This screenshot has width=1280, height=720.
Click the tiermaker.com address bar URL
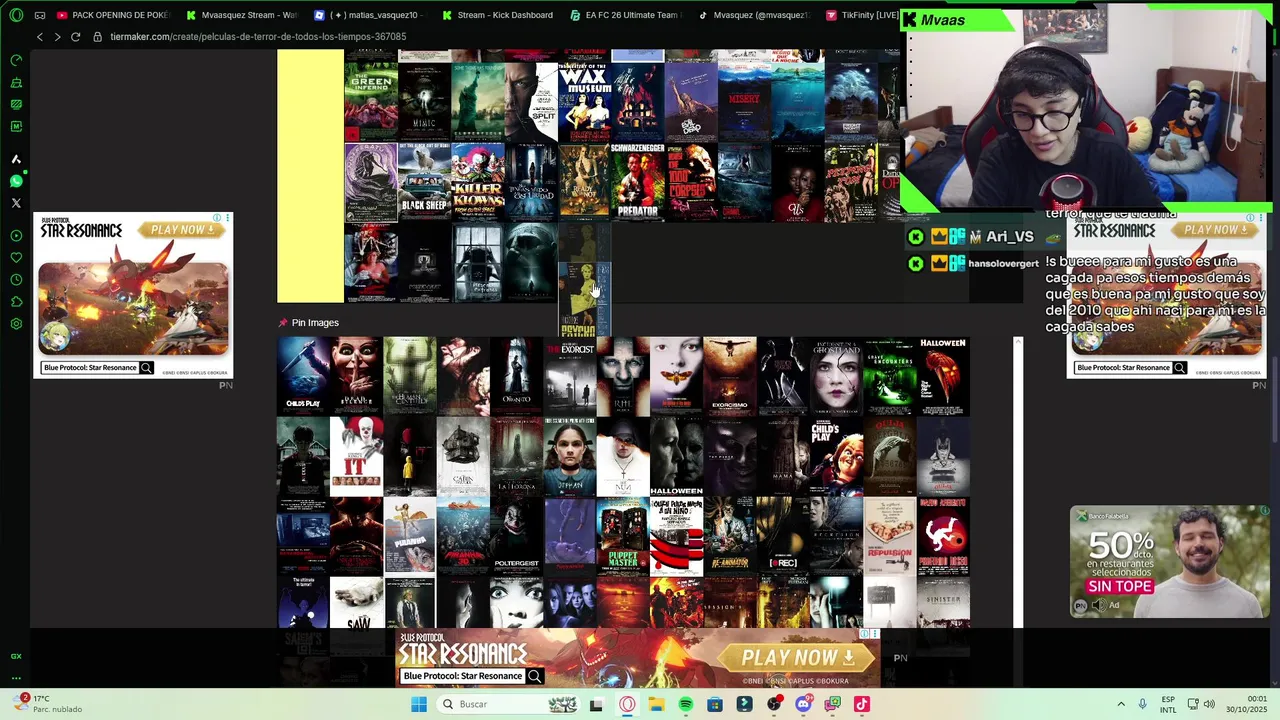click(258, 37)
